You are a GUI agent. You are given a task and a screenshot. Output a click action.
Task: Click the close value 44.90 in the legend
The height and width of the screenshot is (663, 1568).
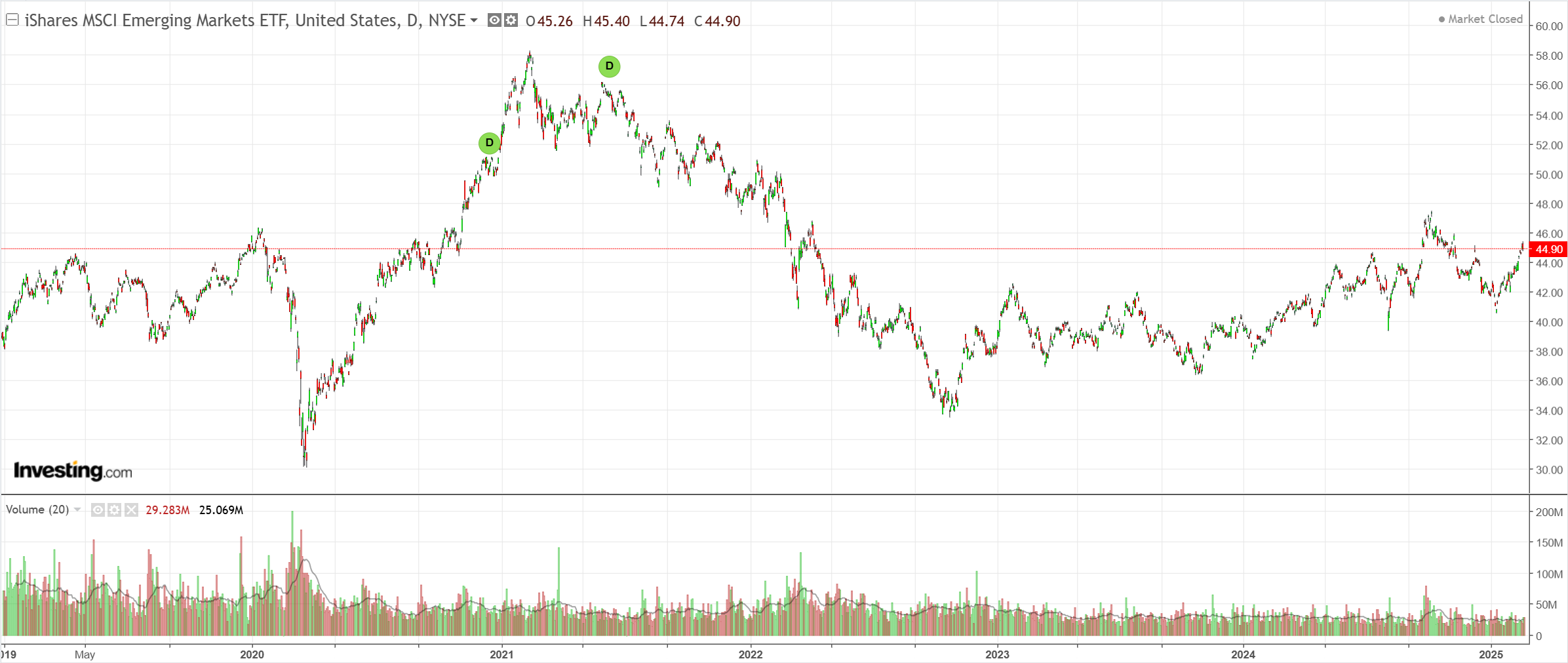723,21
